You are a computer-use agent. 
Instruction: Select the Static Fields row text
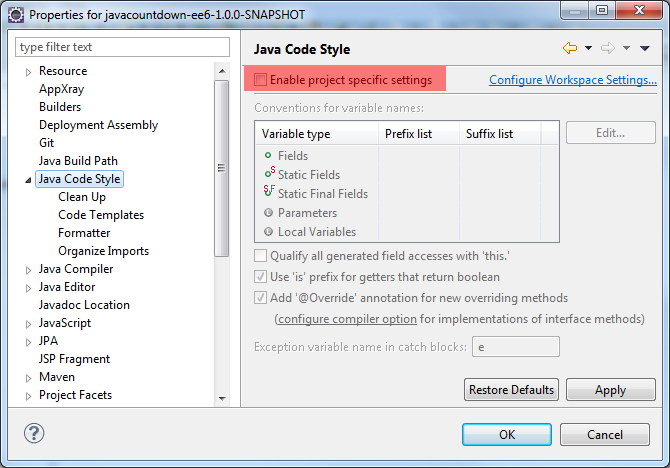(x=309, y=174)
